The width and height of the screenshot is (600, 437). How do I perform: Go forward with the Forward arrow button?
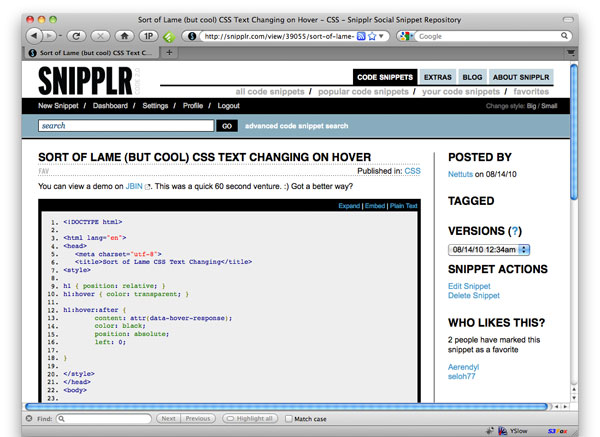click(49, 36)
